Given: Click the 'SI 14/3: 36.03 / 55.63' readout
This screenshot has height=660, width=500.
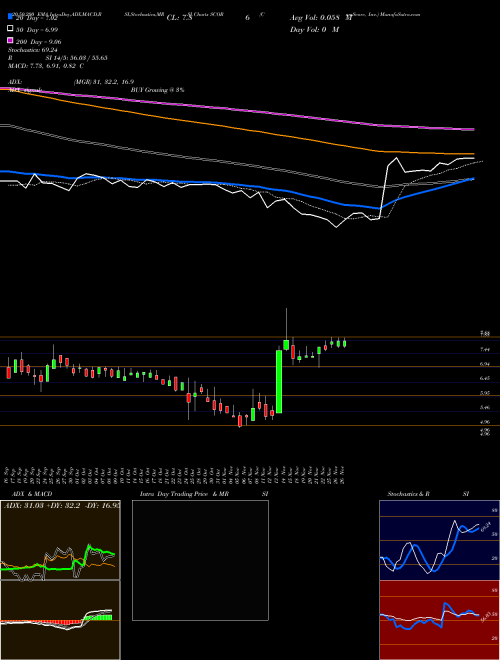Looking at the screenshot, I should [77, 58].
